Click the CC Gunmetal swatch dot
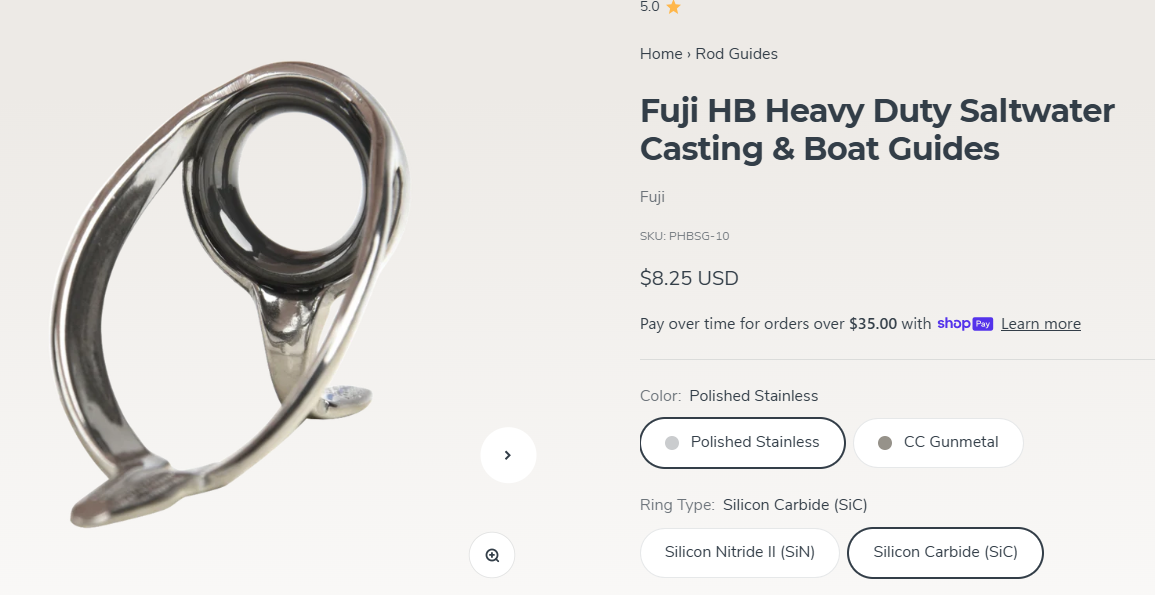 (885, 443)
